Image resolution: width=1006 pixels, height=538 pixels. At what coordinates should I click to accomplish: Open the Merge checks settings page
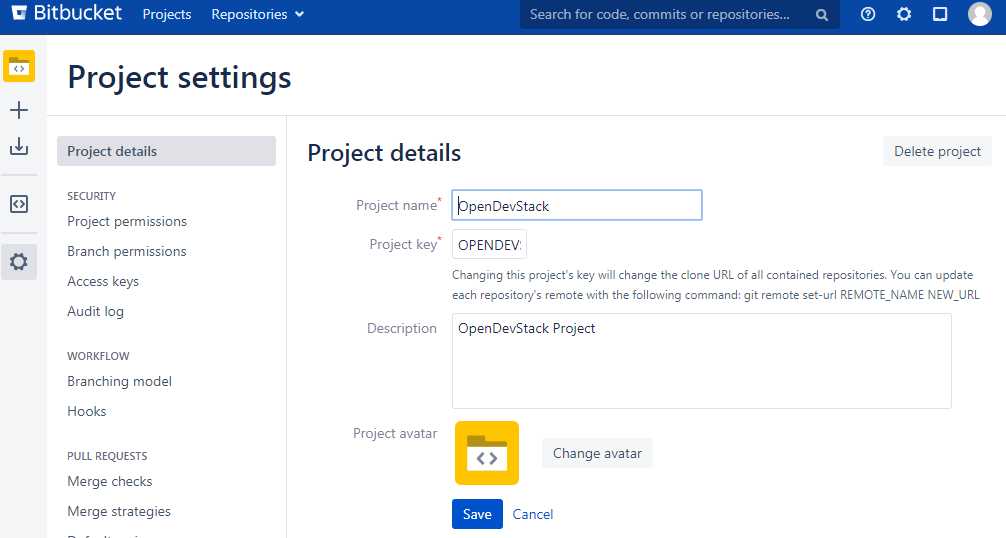[110, 481]
